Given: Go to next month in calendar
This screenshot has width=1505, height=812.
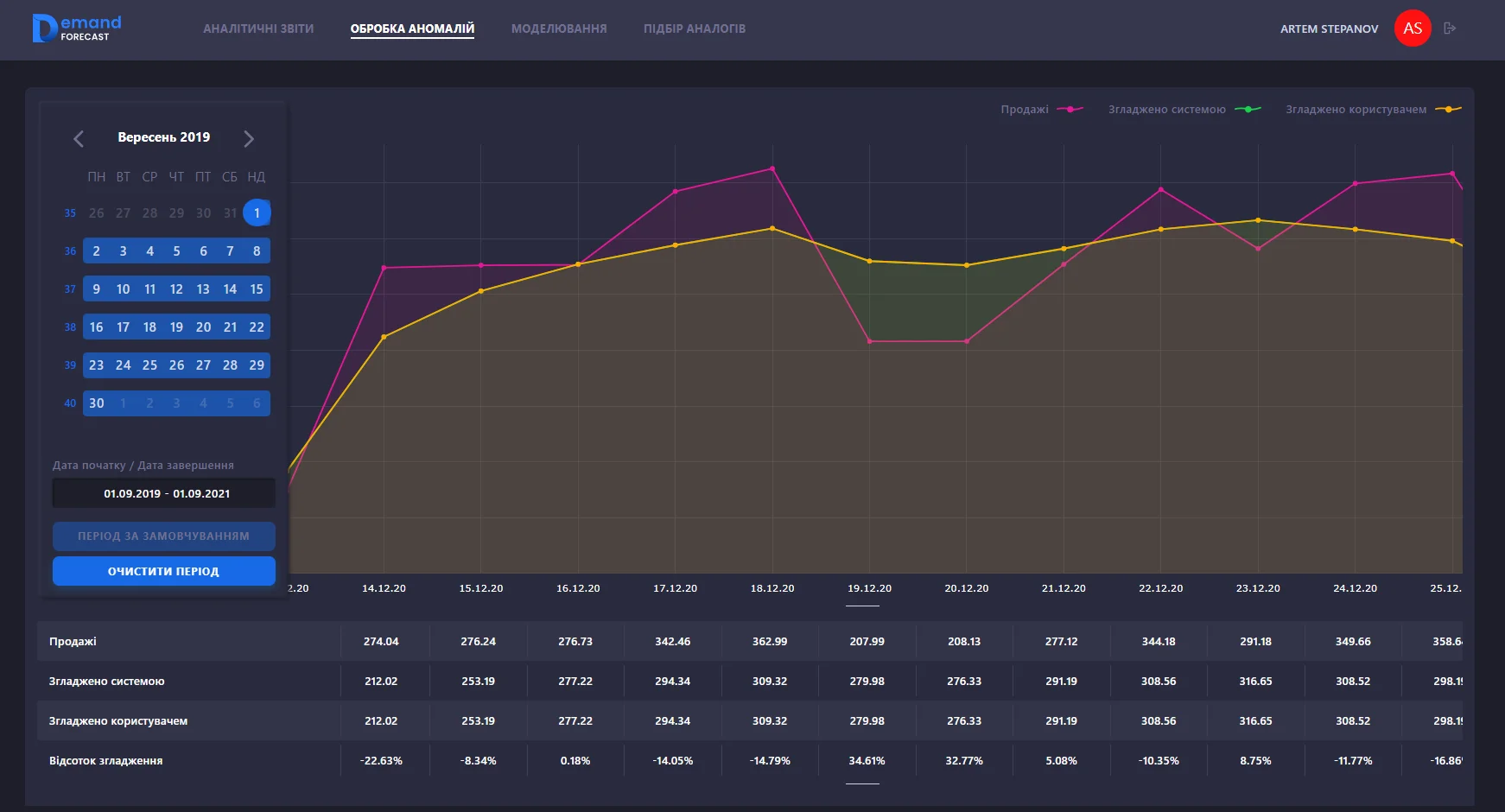Looking at the screenshot, I should click(249, 138).
